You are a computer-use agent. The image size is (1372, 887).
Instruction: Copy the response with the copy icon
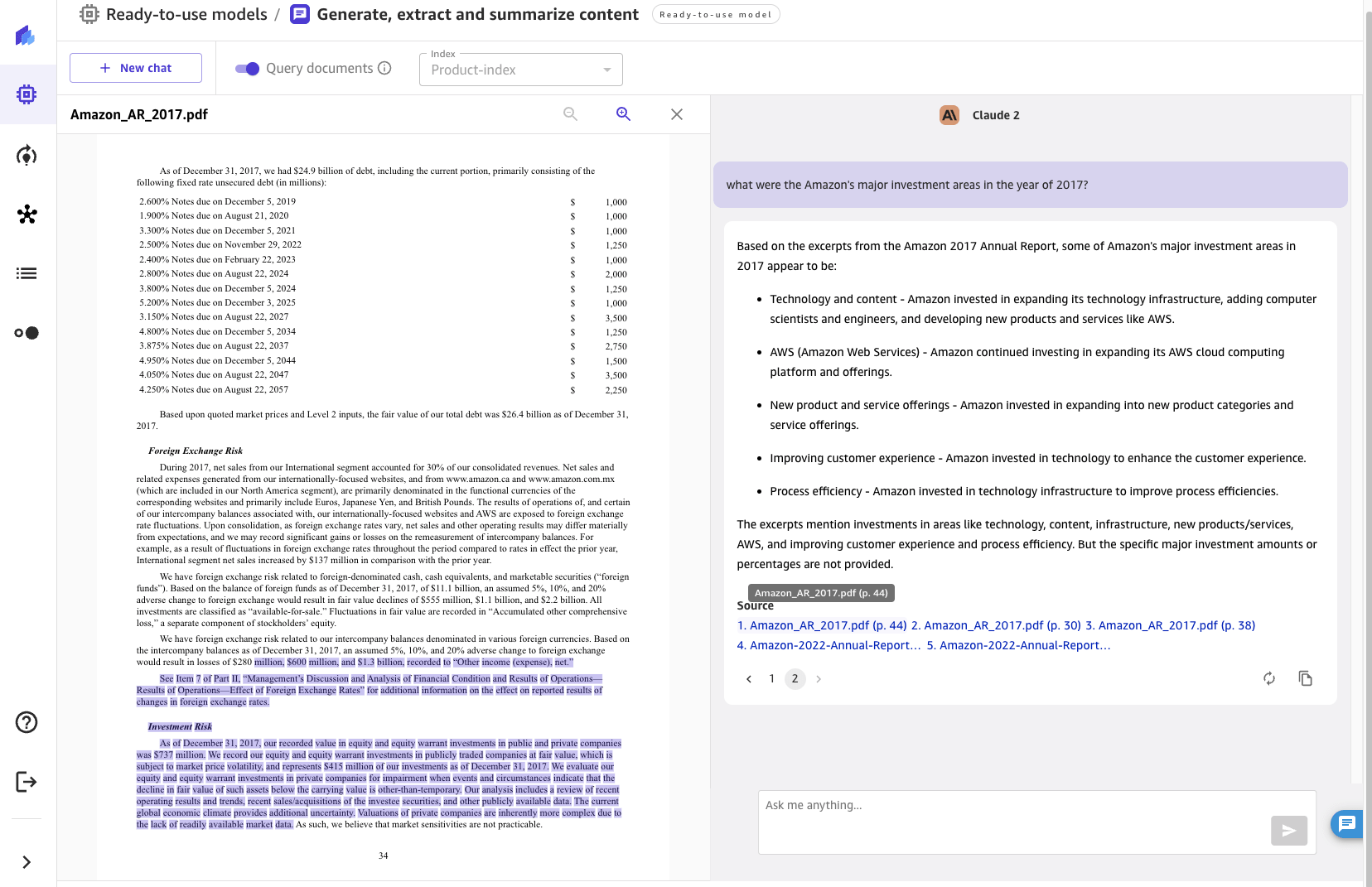(x=1306, y=678)
